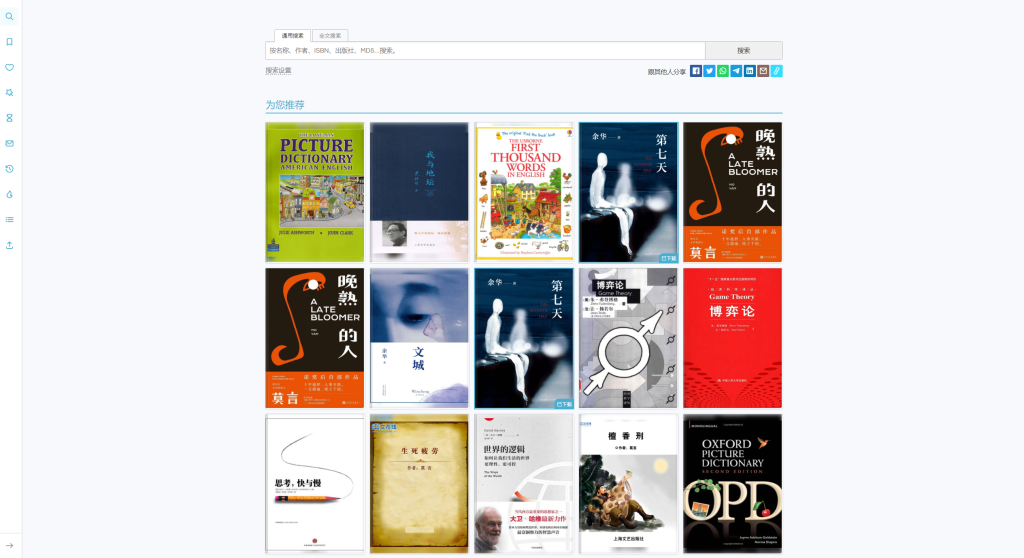Open the gray 博弈论 Game Theory cover

(628, 338)
